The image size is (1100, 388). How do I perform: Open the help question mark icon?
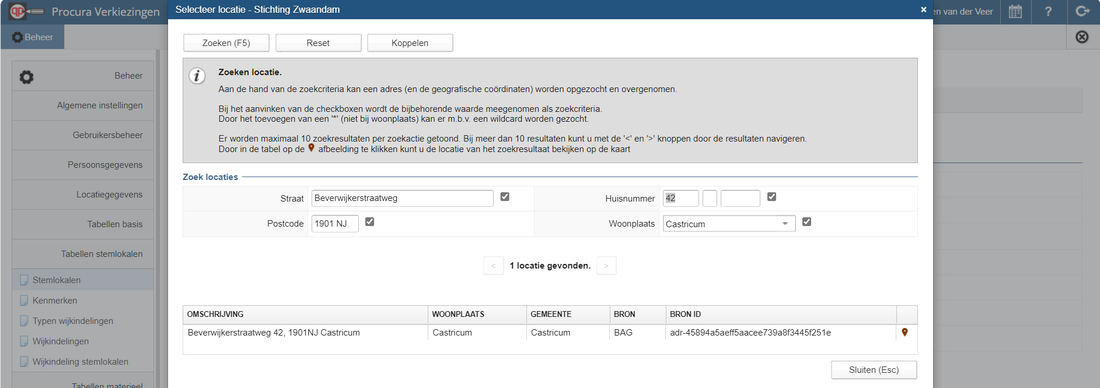coord(1048,12)
